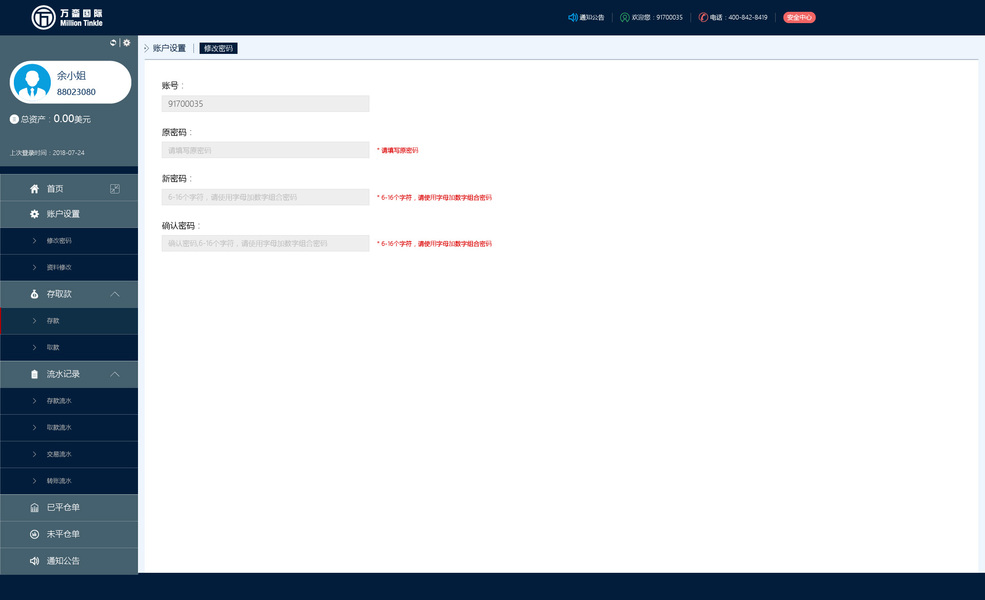Open the 转账流水 submenu item
Image resolution: width=985 pixels, height=600 pixels.
(69, 481)
